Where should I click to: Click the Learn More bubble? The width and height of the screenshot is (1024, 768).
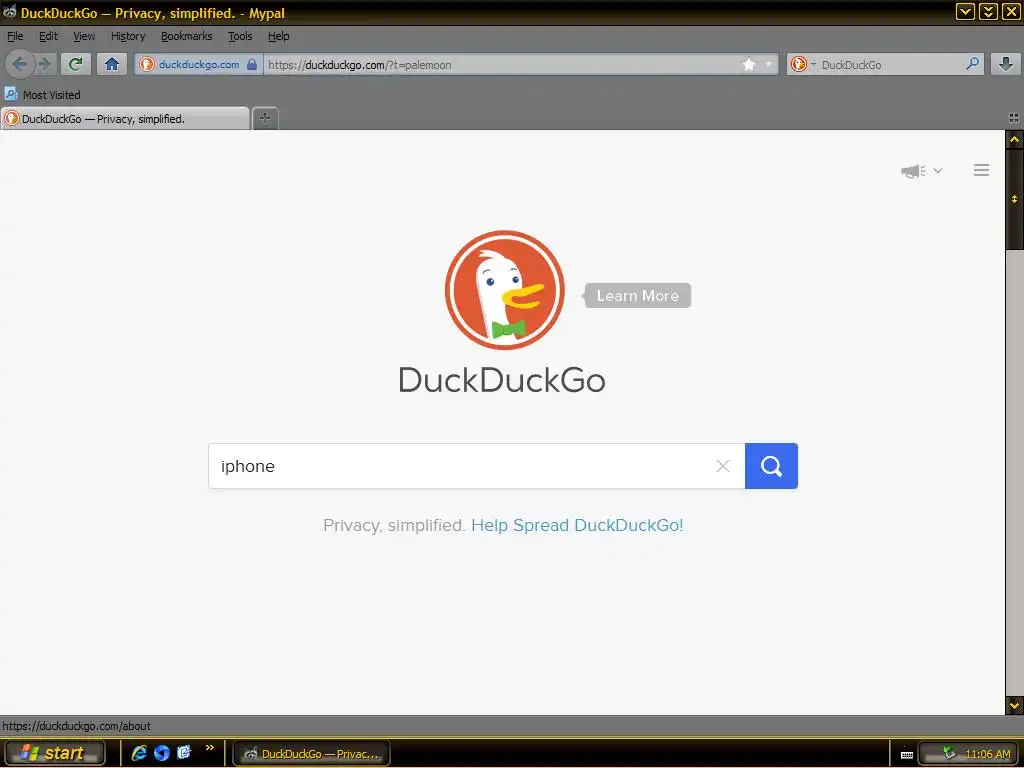point(637,295)
